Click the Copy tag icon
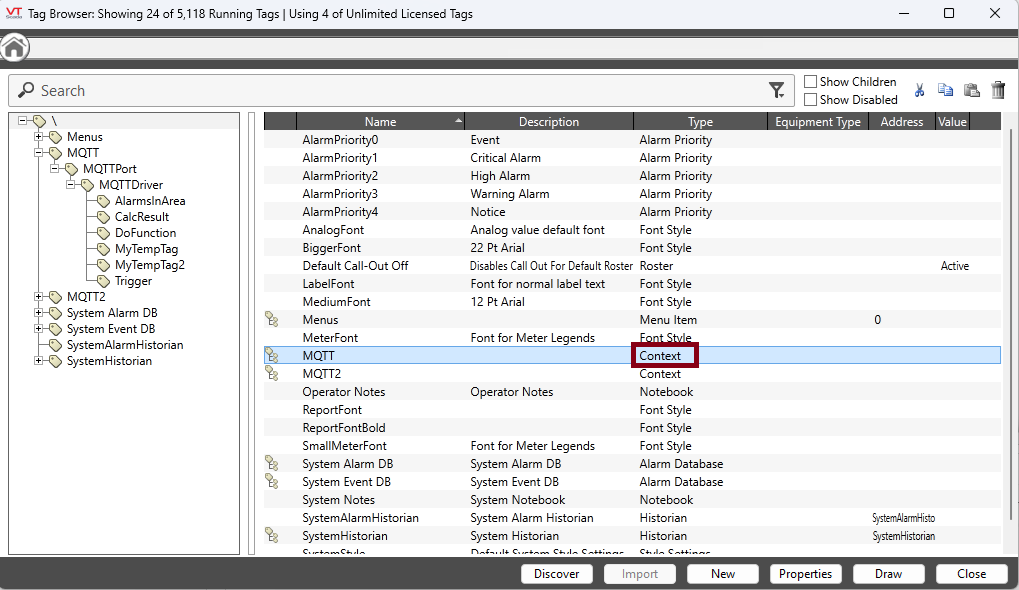Image resolution: width=1019 pixels, height=590 pixels. tap(945, 91)
